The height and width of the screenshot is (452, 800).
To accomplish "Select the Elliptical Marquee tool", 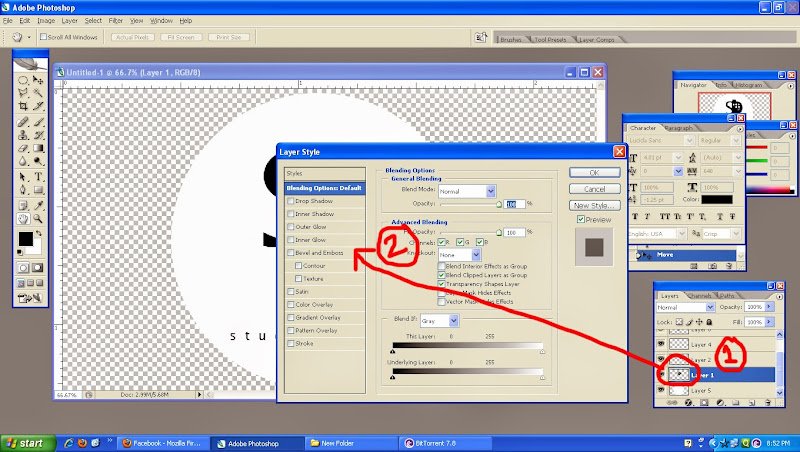I will 23,80.
